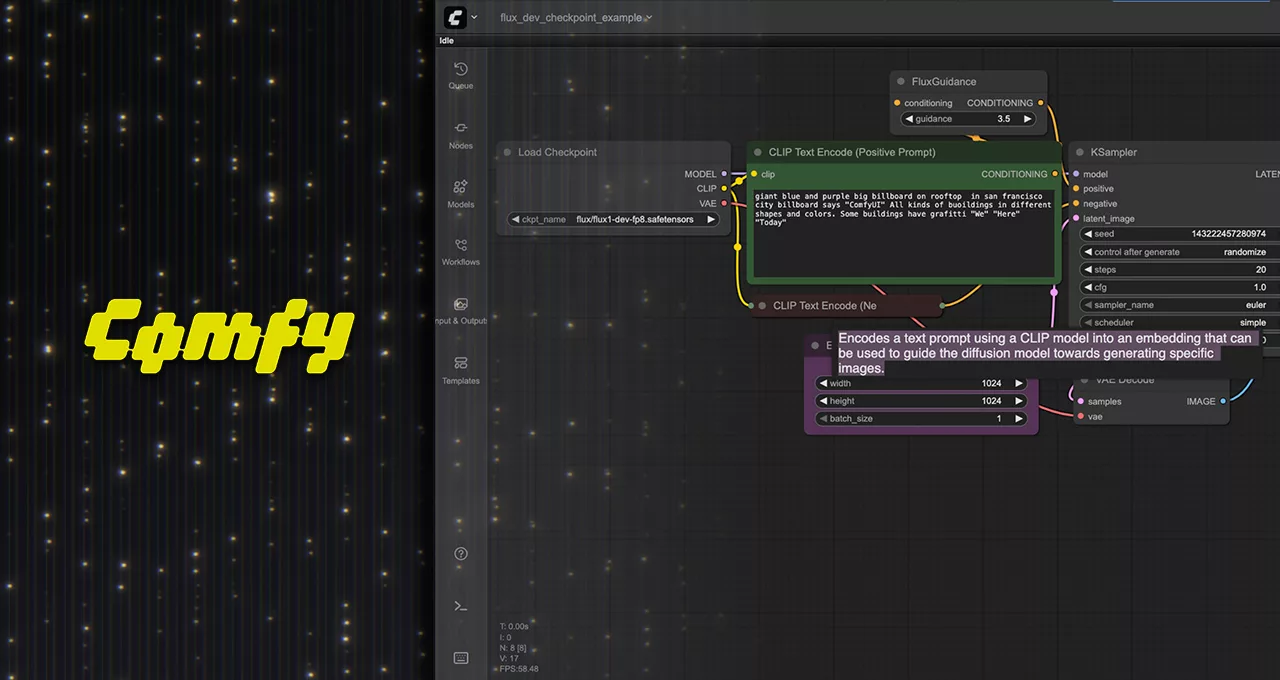Image resolution: width=1280 pixels, height=680 pixels.
Task: Open the Nodes library panel
Action: tap(460, 134)
